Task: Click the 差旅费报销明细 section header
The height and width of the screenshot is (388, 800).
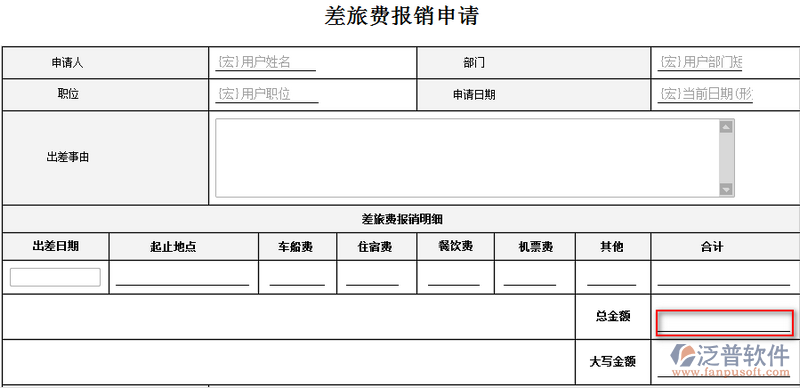Action: [x=401, y=220]
